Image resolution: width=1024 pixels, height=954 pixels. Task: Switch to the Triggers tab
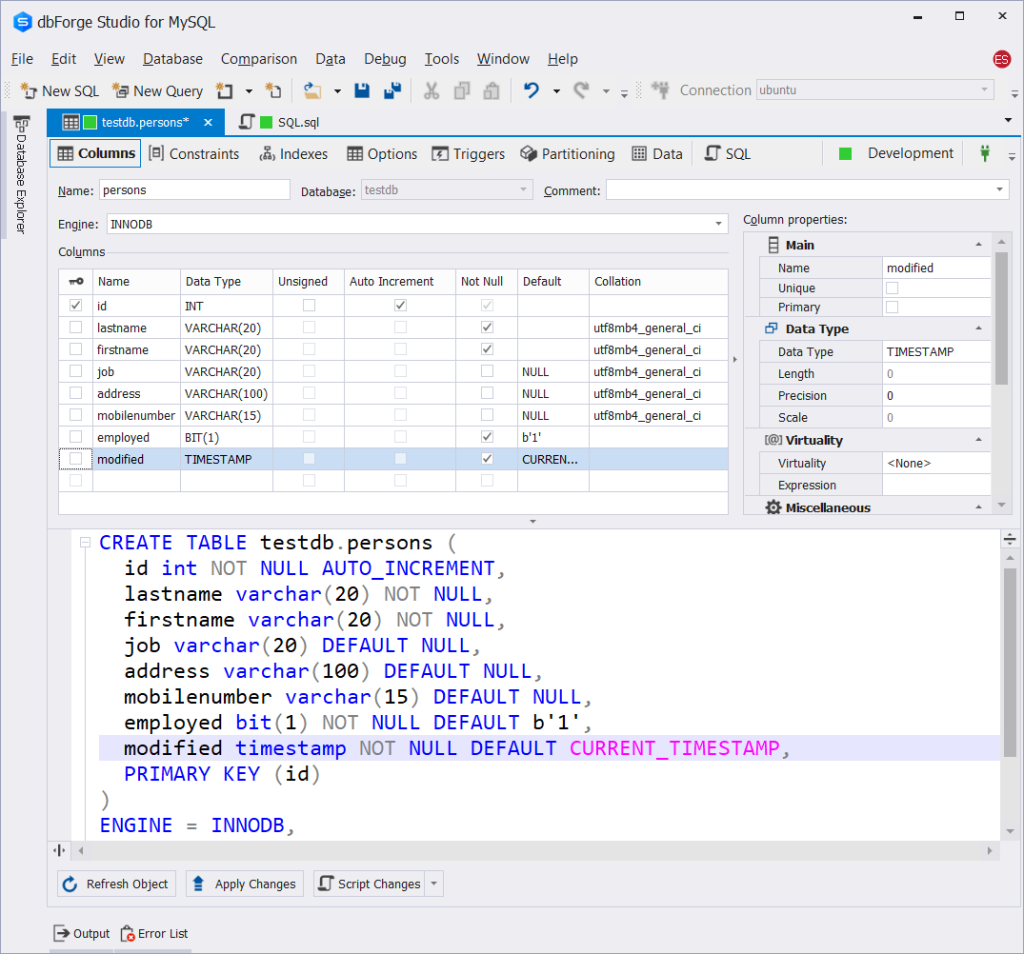point(468,153)
